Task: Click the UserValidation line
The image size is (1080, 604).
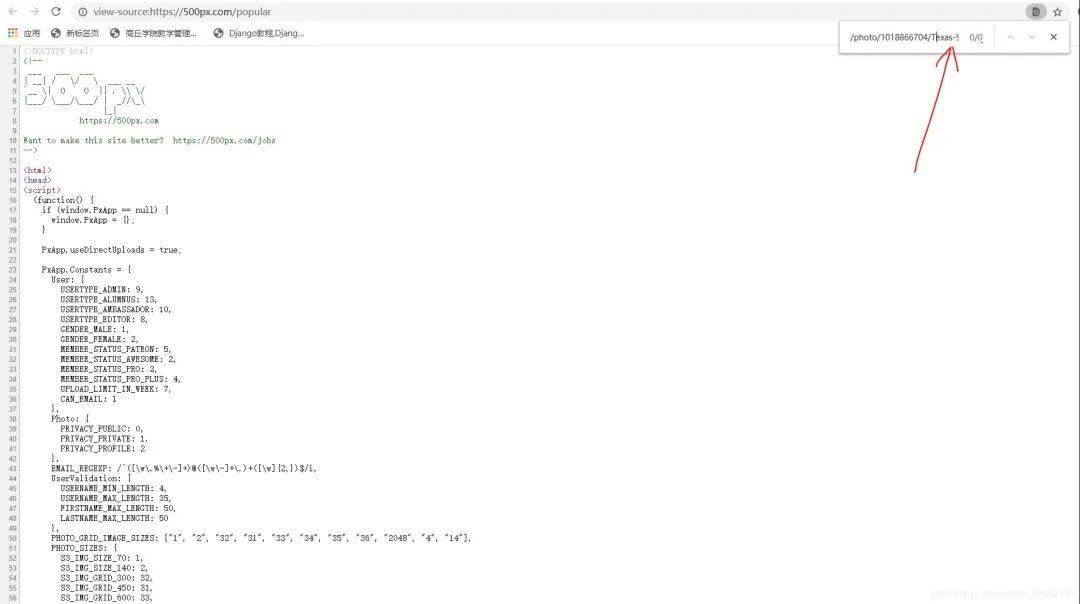Action: (x=91, y=479)
